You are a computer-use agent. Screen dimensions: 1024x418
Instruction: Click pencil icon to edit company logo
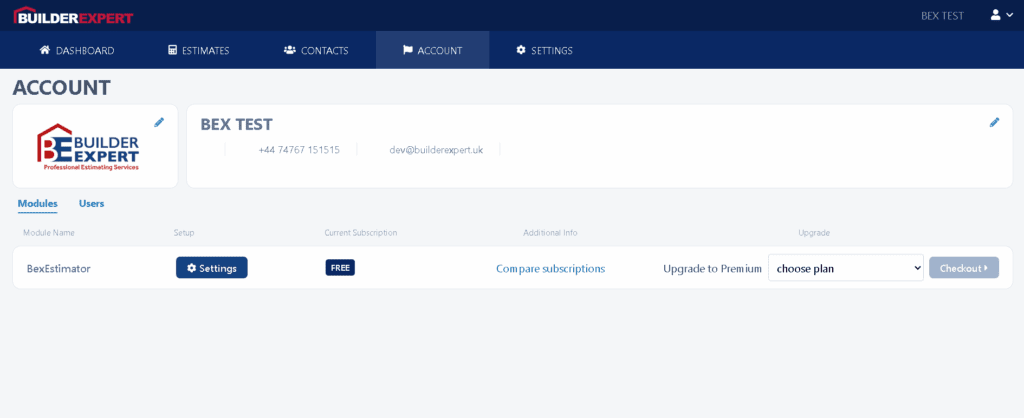159,122
